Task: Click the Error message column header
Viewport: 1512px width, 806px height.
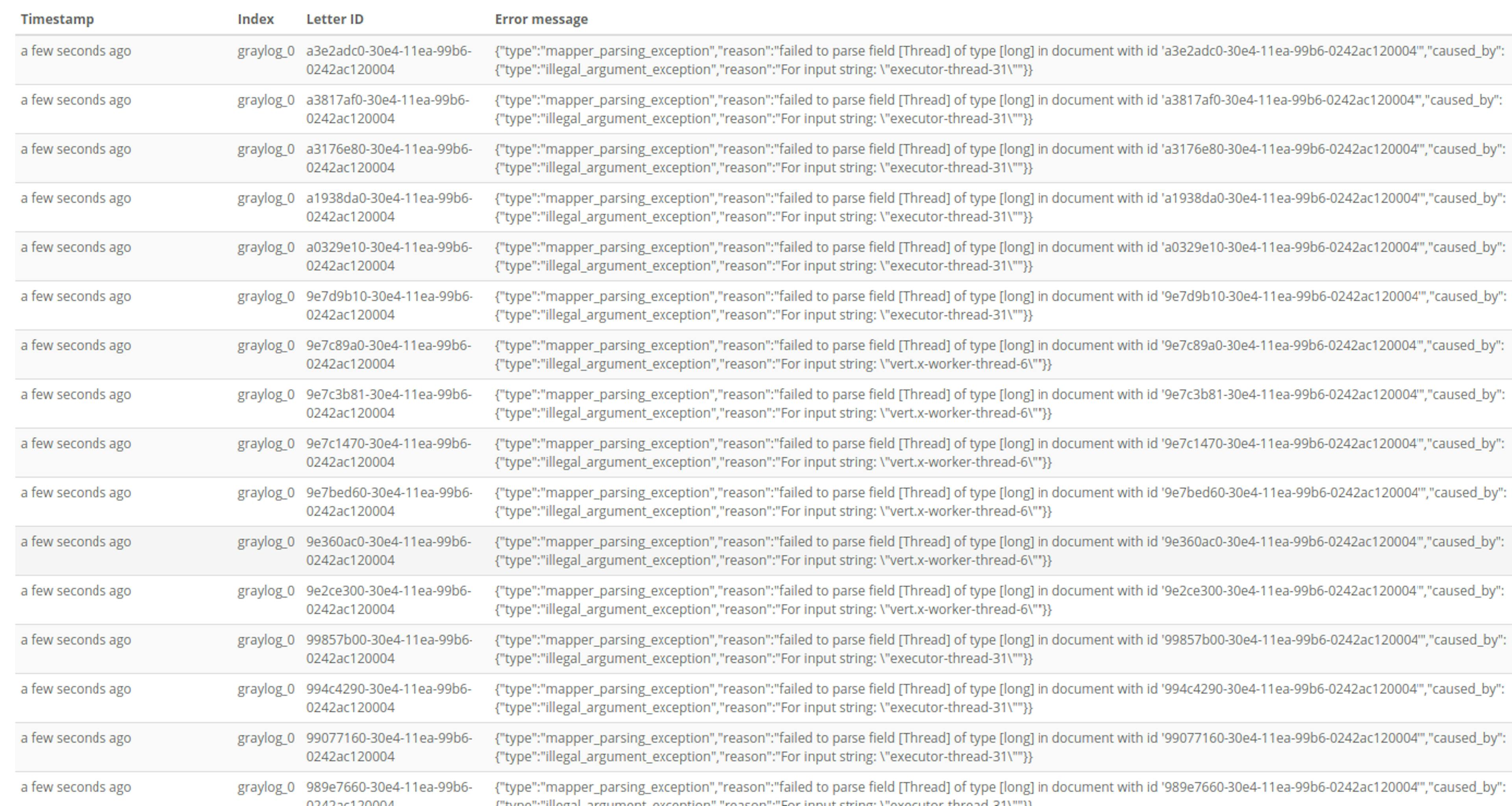Action: click(541, 19)
